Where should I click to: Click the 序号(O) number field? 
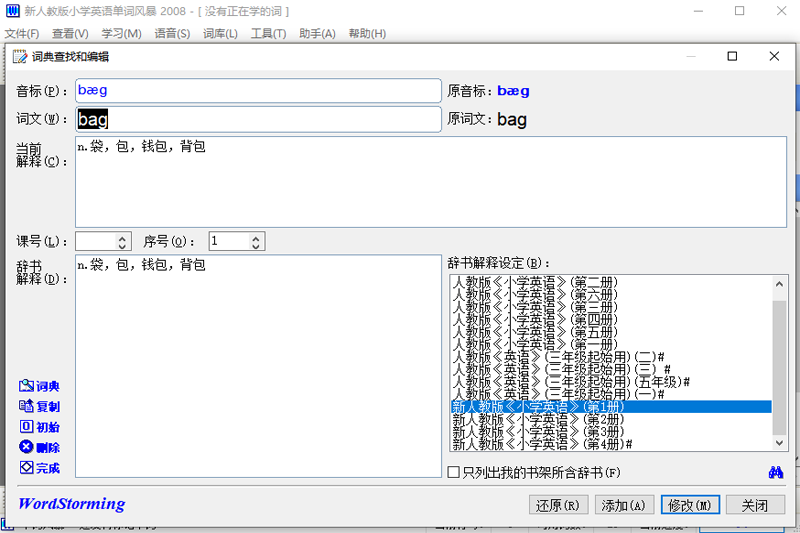click(230, 241)
